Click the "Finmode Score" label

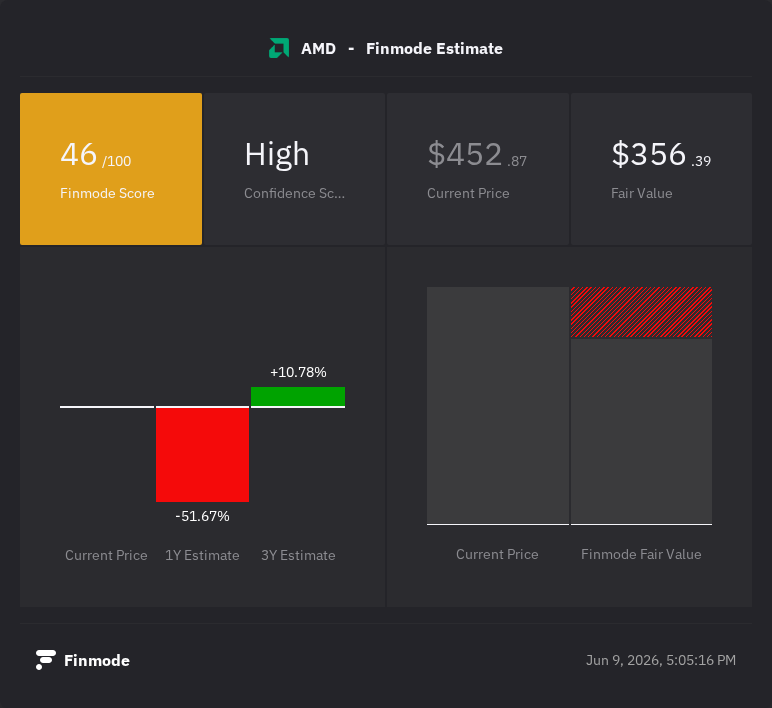click(x=107, y=193)
